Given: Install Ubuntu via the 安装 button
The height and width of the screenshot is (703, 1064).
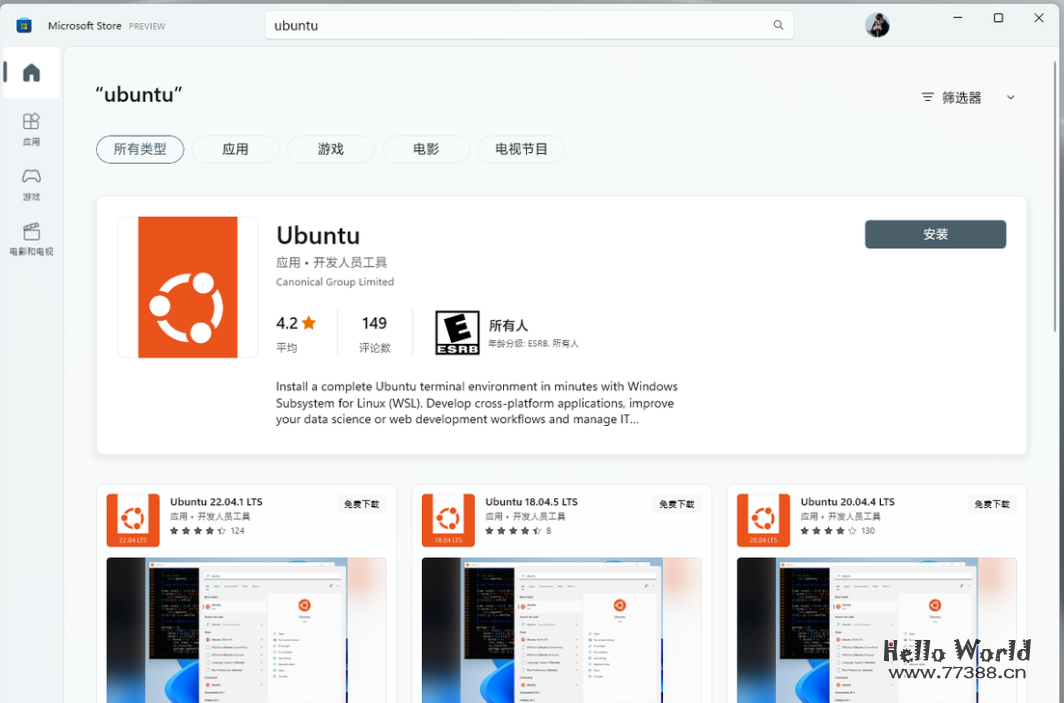Looking at the screenshot, I should point(934,234).
